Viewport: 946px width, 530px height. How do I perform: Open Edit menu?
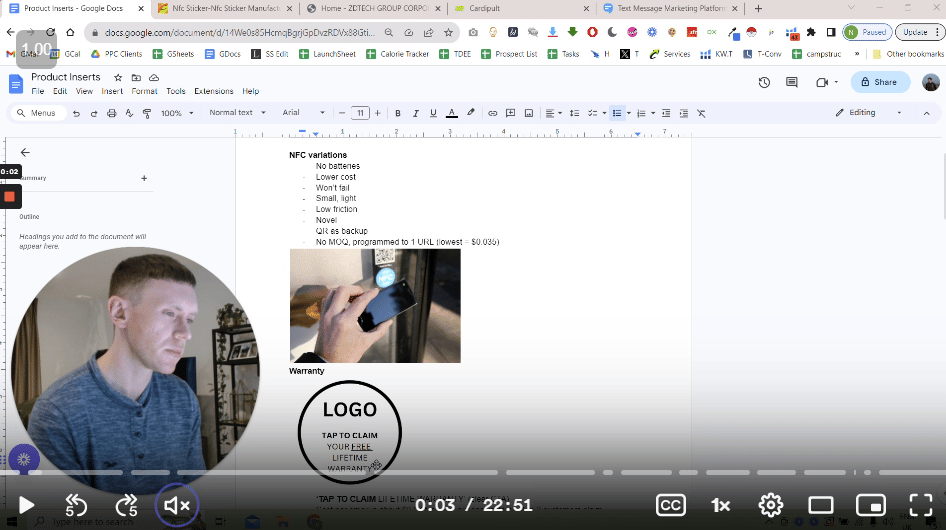coord(60,91)
